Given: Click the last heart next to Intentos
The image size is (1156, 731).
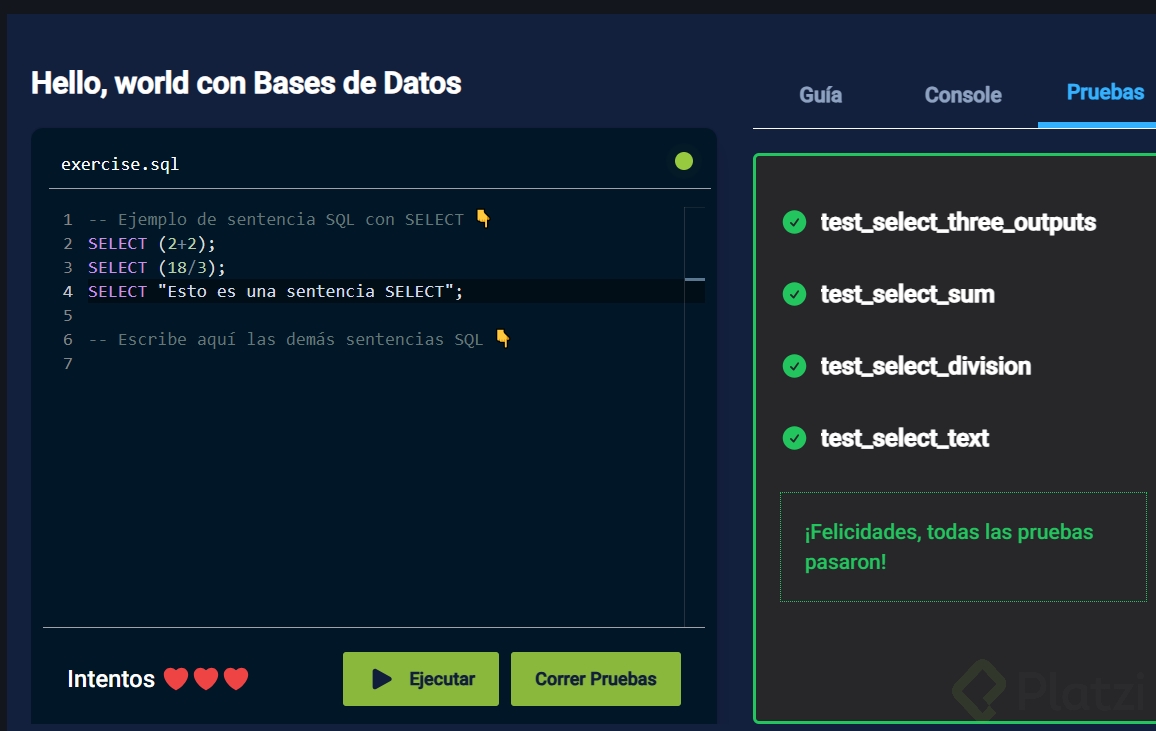Looking at the screenshot, I should tap(236, 679).
